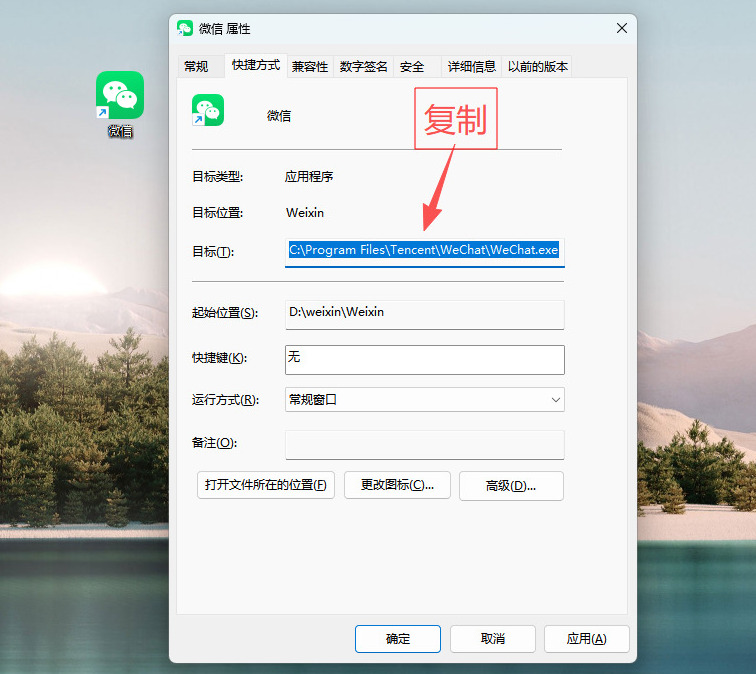Click the 取消 button

(493, 639)
